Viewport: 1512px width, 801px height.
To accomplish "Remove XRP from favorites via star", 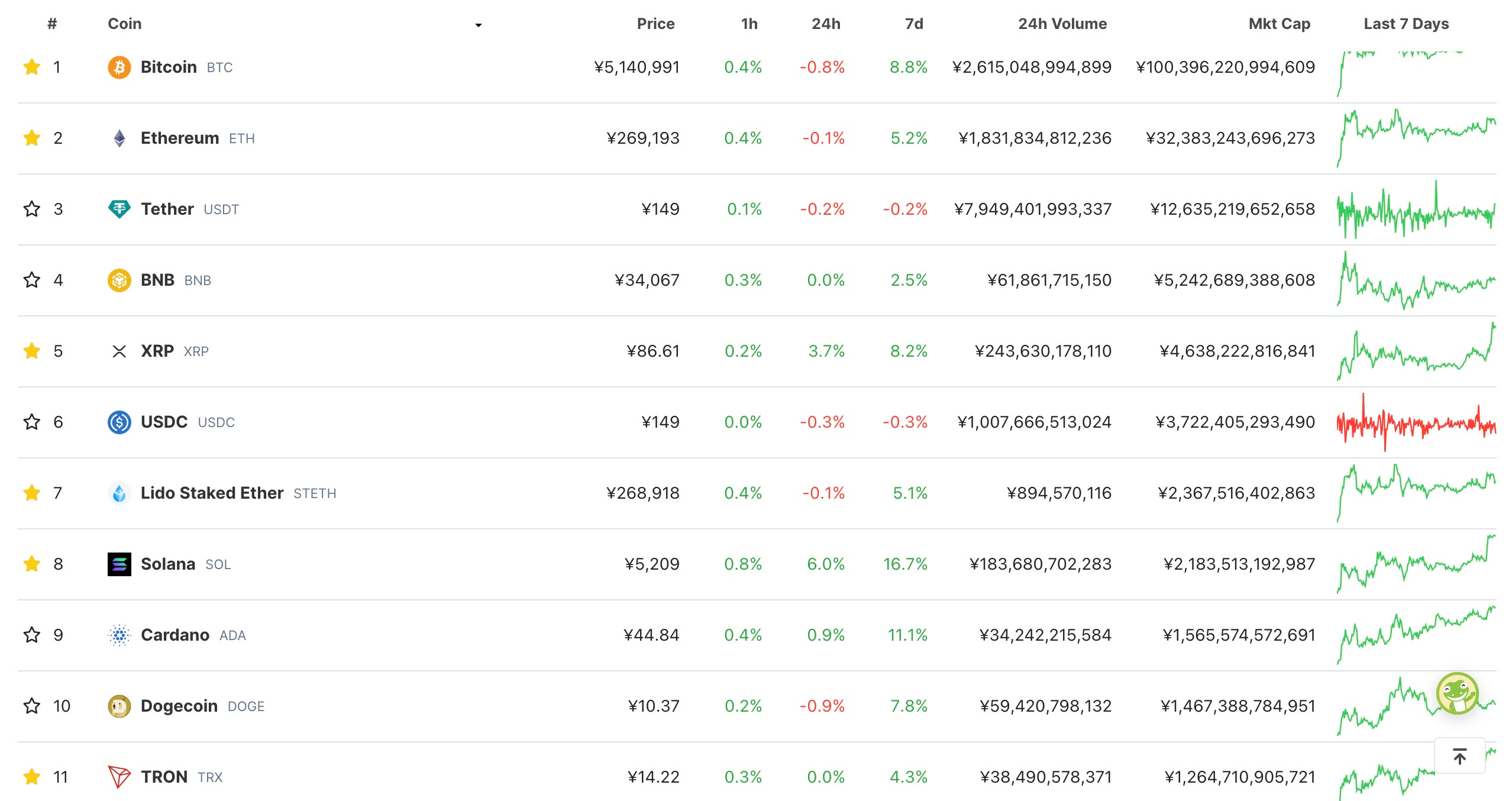I will (x=32, y=351).
